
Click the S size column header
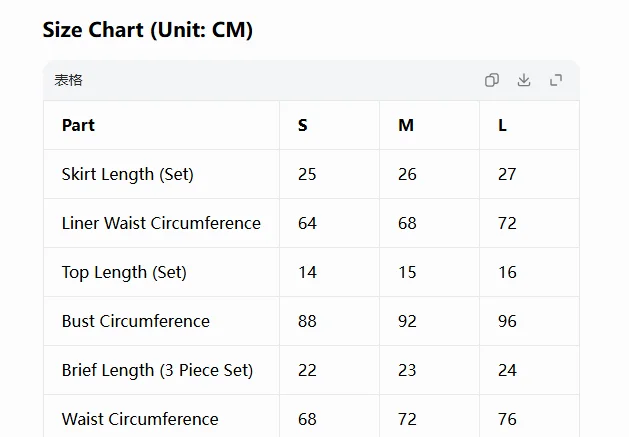302,125
